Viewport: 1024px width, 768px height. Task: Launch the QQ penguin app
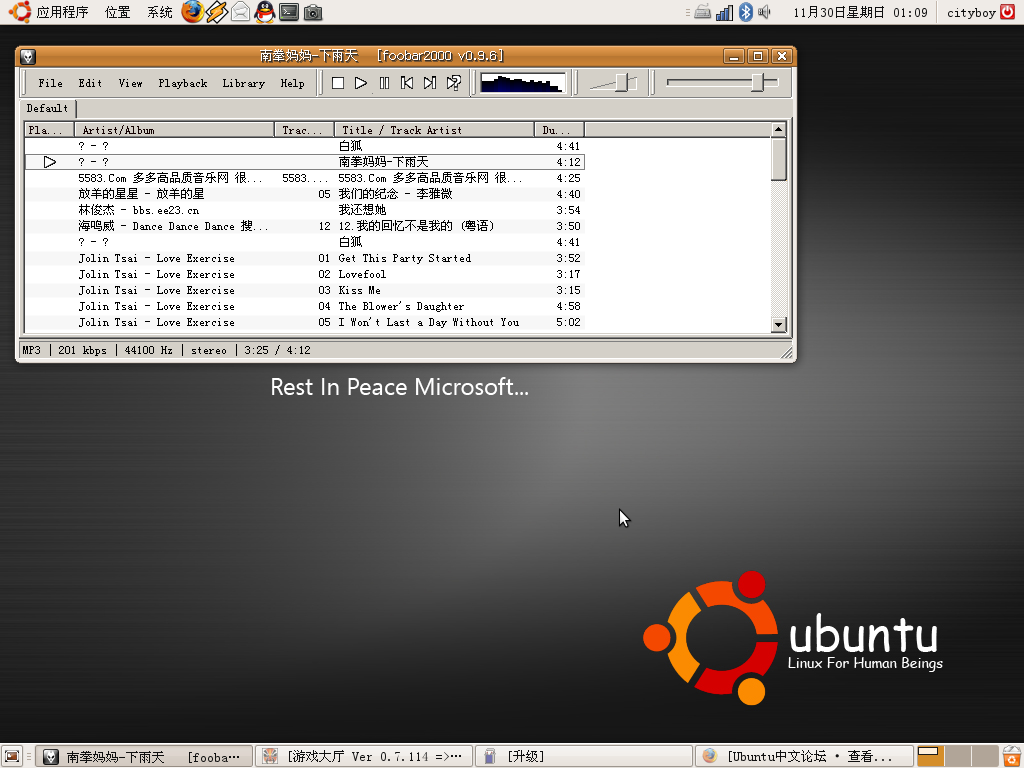264,12
